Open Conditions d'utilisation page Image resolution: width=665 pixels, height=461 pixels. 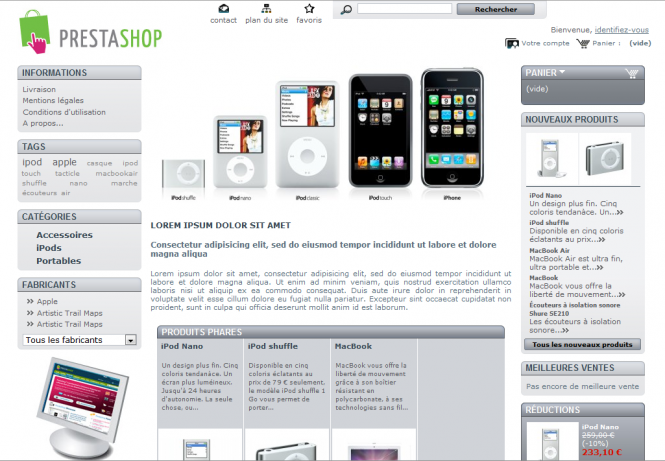[x=64, y=112]
